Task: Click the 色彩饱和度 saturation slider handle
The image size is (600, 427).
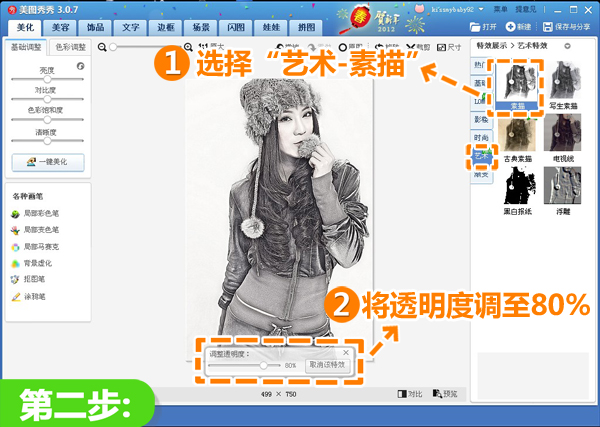Action: tap(47, 120)
